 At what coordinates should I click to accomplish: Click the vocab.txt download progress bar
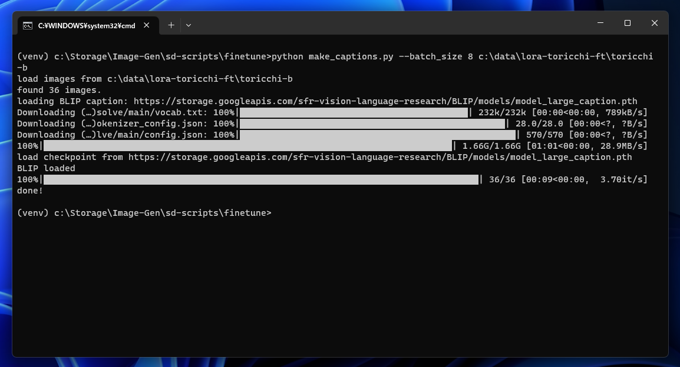pos(354,112)
